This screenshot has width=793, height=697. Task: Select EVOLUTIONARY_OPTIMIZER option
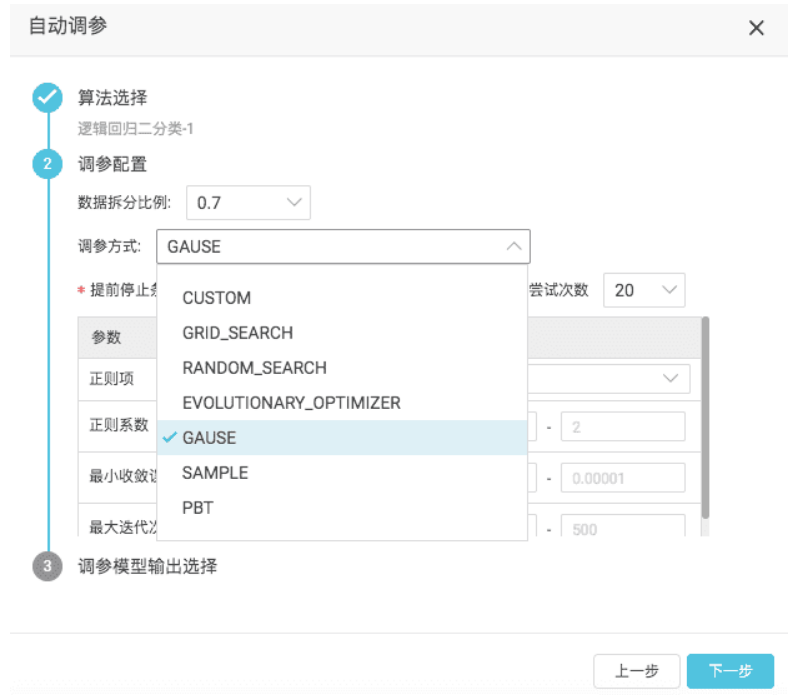click(342, 403)
